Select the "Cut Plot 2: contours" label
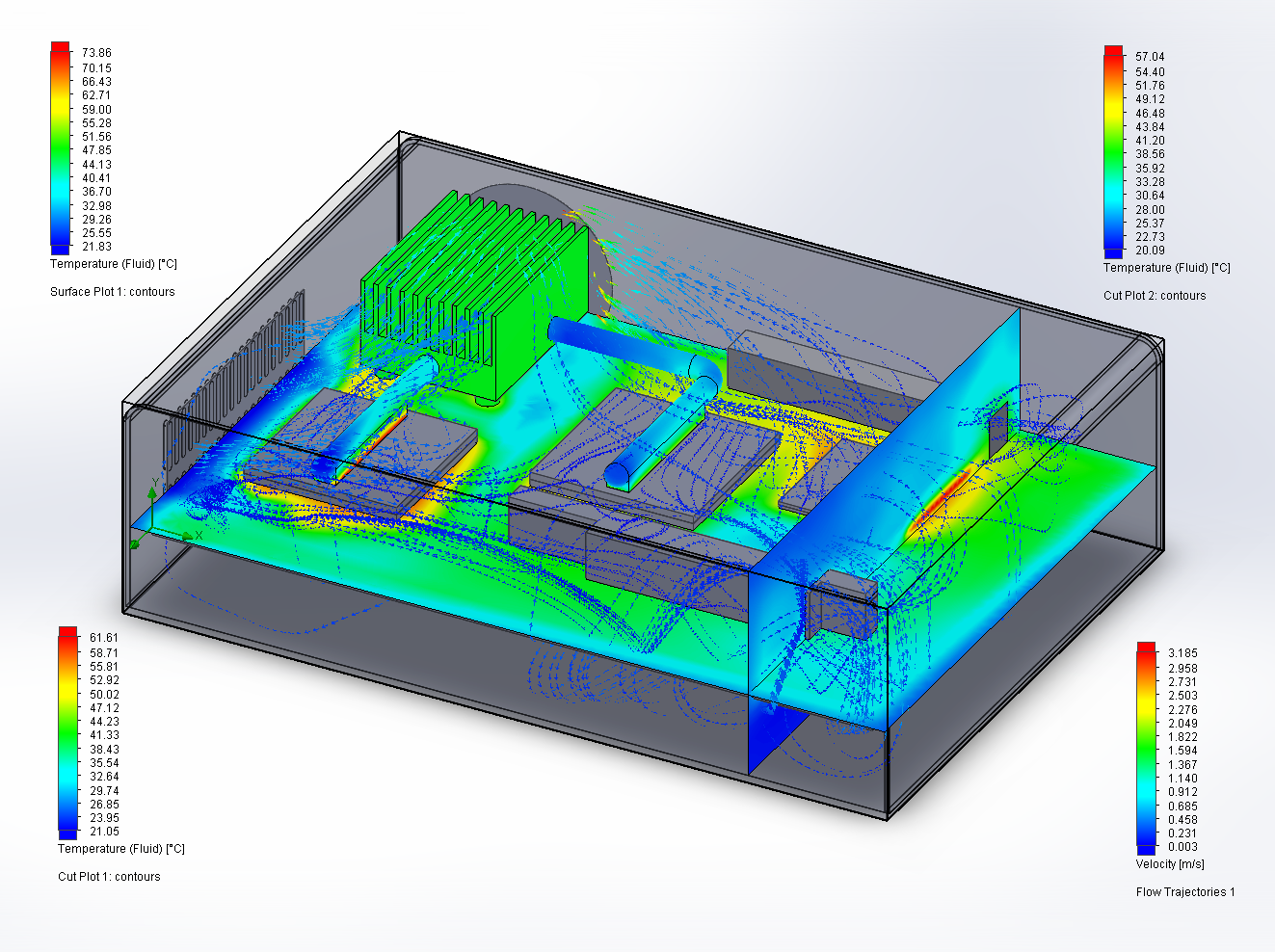 [1155, 296]
